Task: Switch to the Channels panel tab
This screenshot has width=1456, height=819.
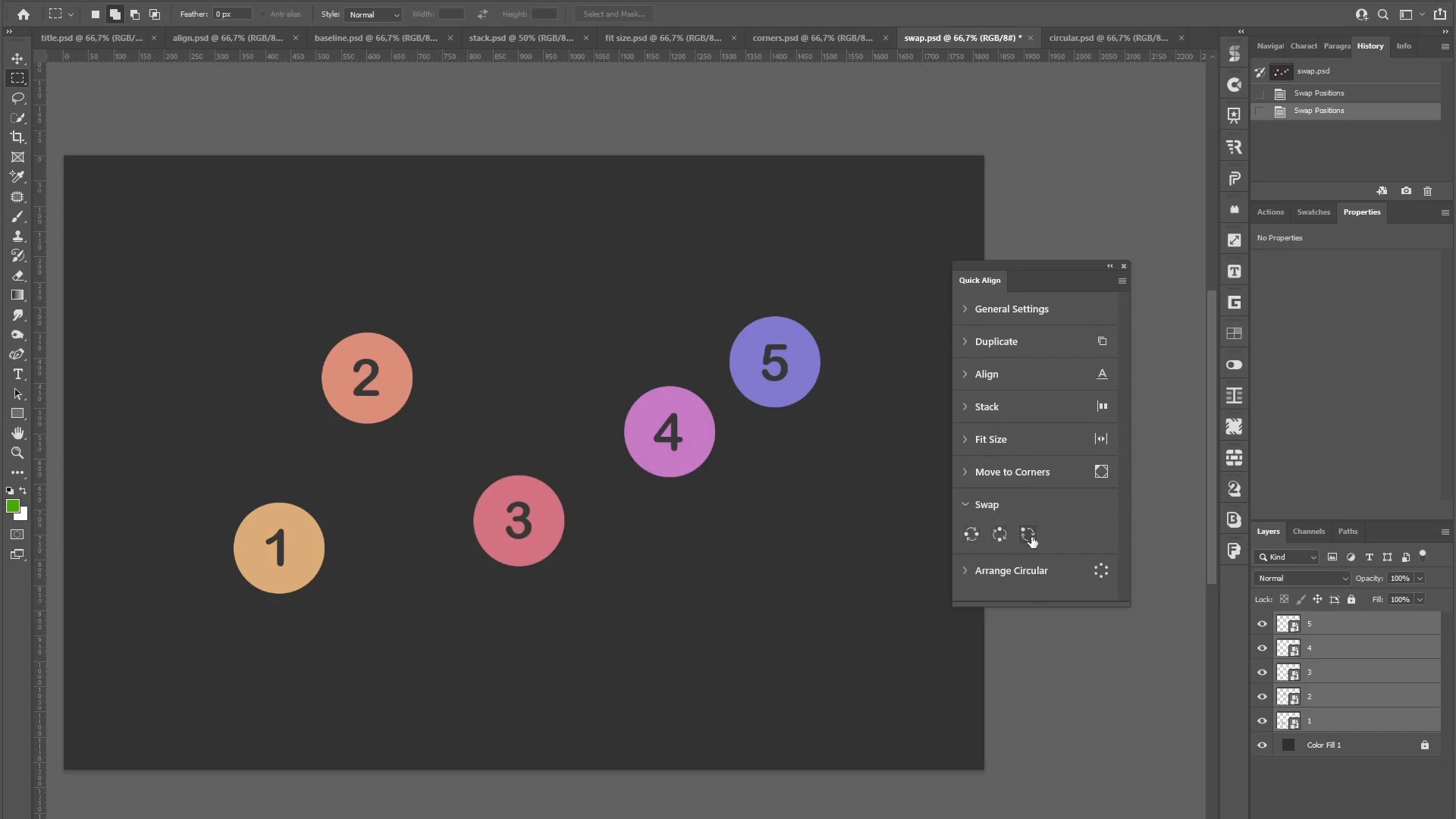Action: point(1308,532)
